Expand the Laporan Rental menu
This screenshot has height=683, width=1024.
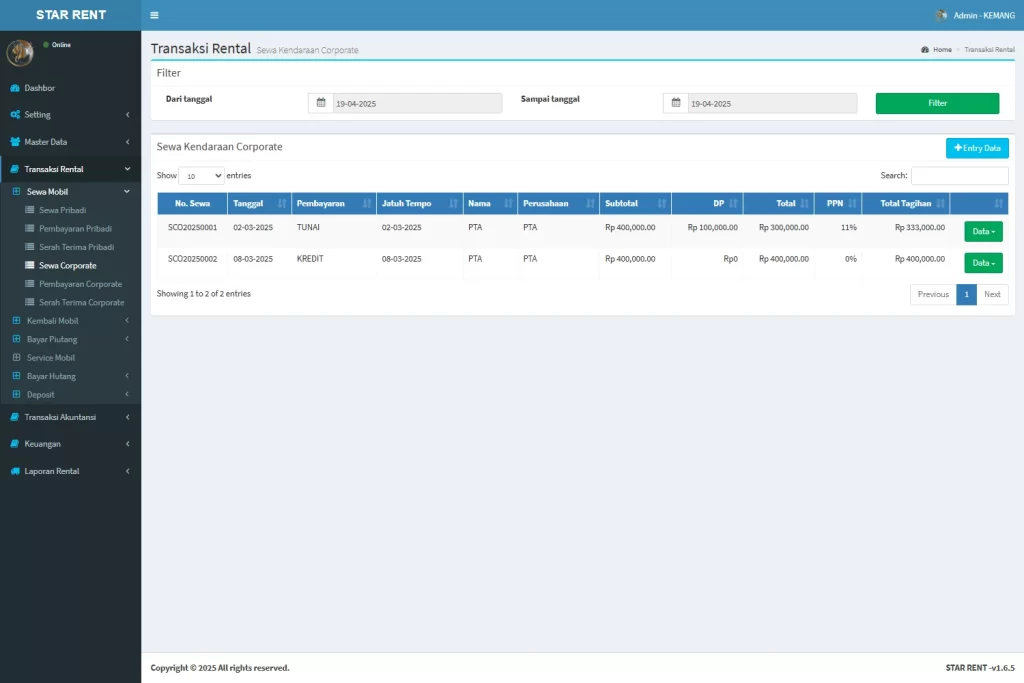pyautogui.click(x=69, y=471)
